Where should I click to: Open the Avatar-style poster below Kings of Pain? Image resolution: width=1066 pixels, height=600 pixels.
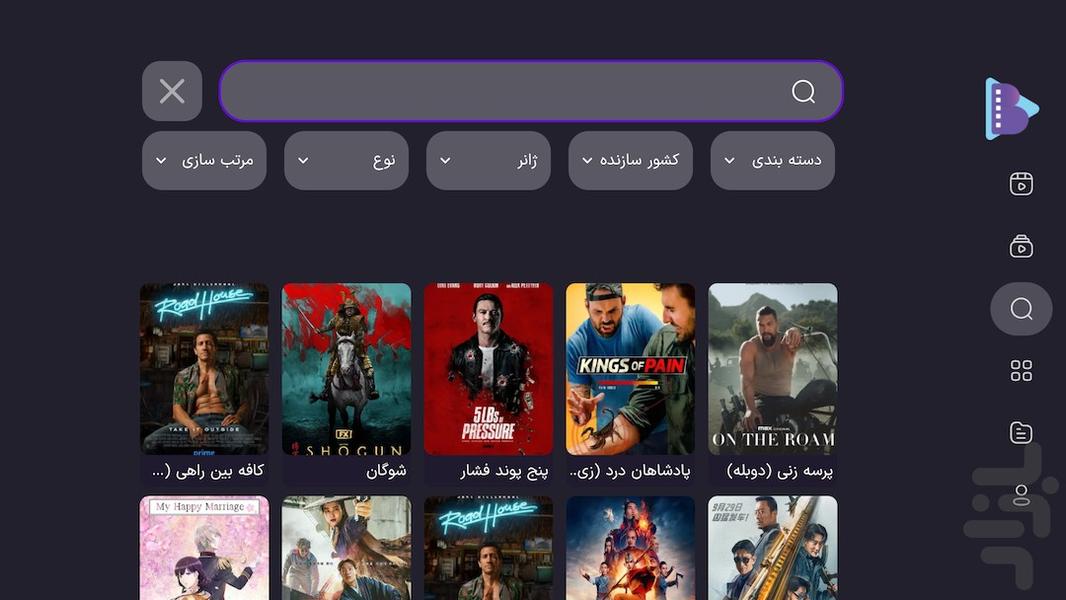[x=631, y=548]
